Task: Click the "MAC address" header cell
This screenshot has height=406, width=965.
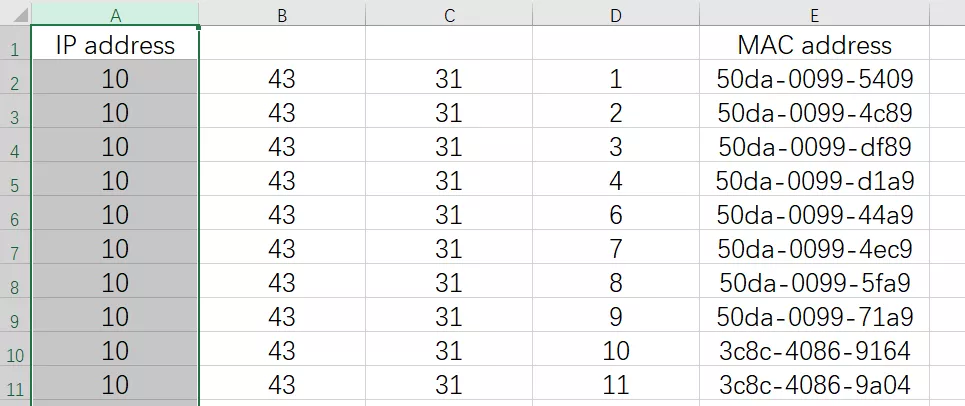Action: click(x=815, y=45)
